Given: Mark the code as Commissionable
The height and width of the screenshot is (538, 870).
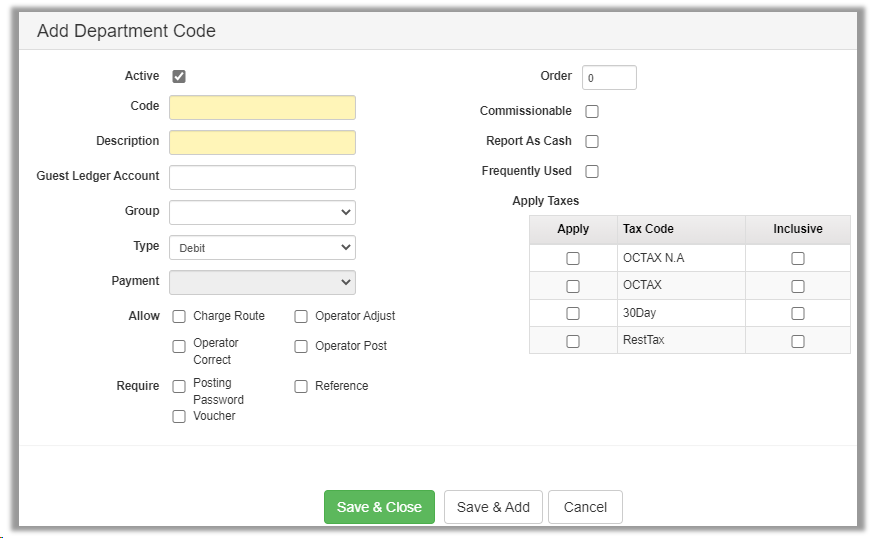Looking at the screenshot, I should [x=592, y=111].
